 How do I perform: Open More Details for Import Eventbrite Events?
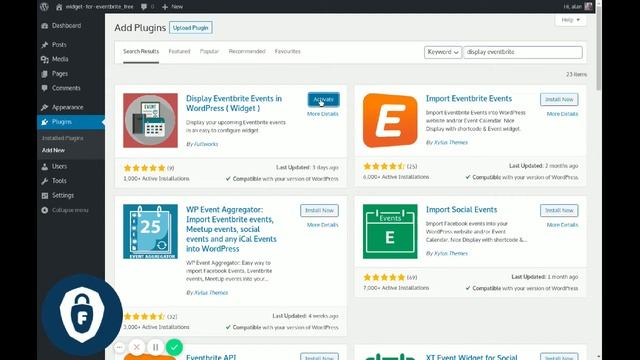(x=562, y=114)
